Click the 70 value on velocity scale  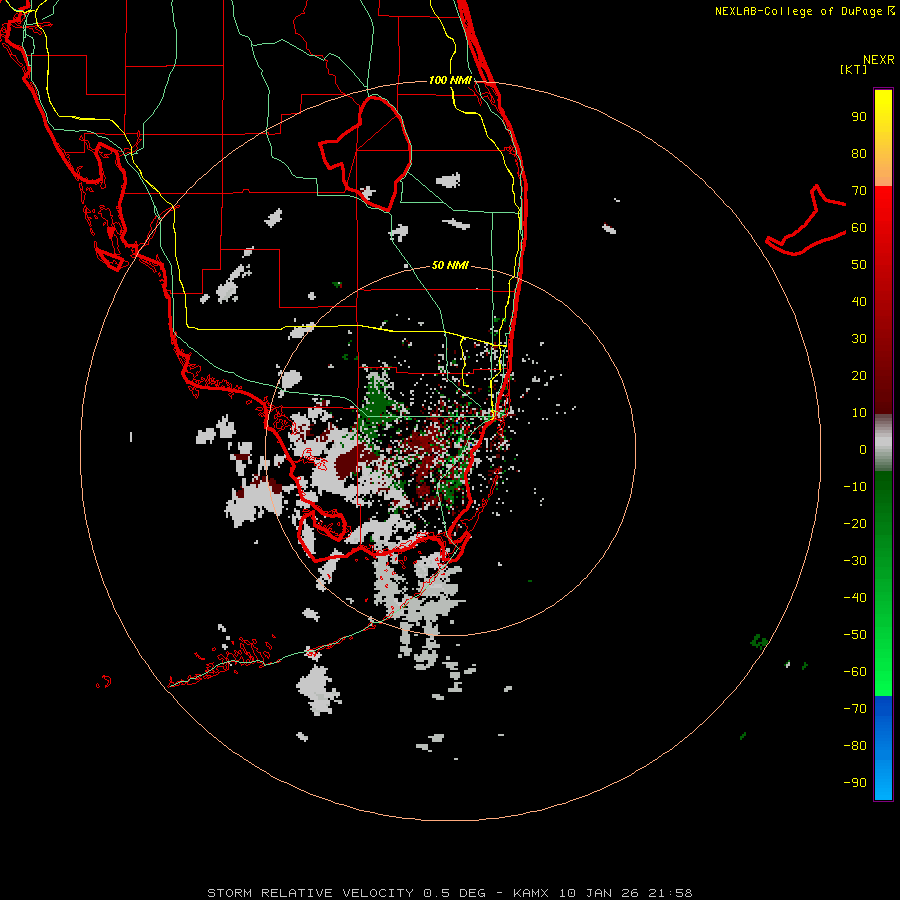coord(859,191)
